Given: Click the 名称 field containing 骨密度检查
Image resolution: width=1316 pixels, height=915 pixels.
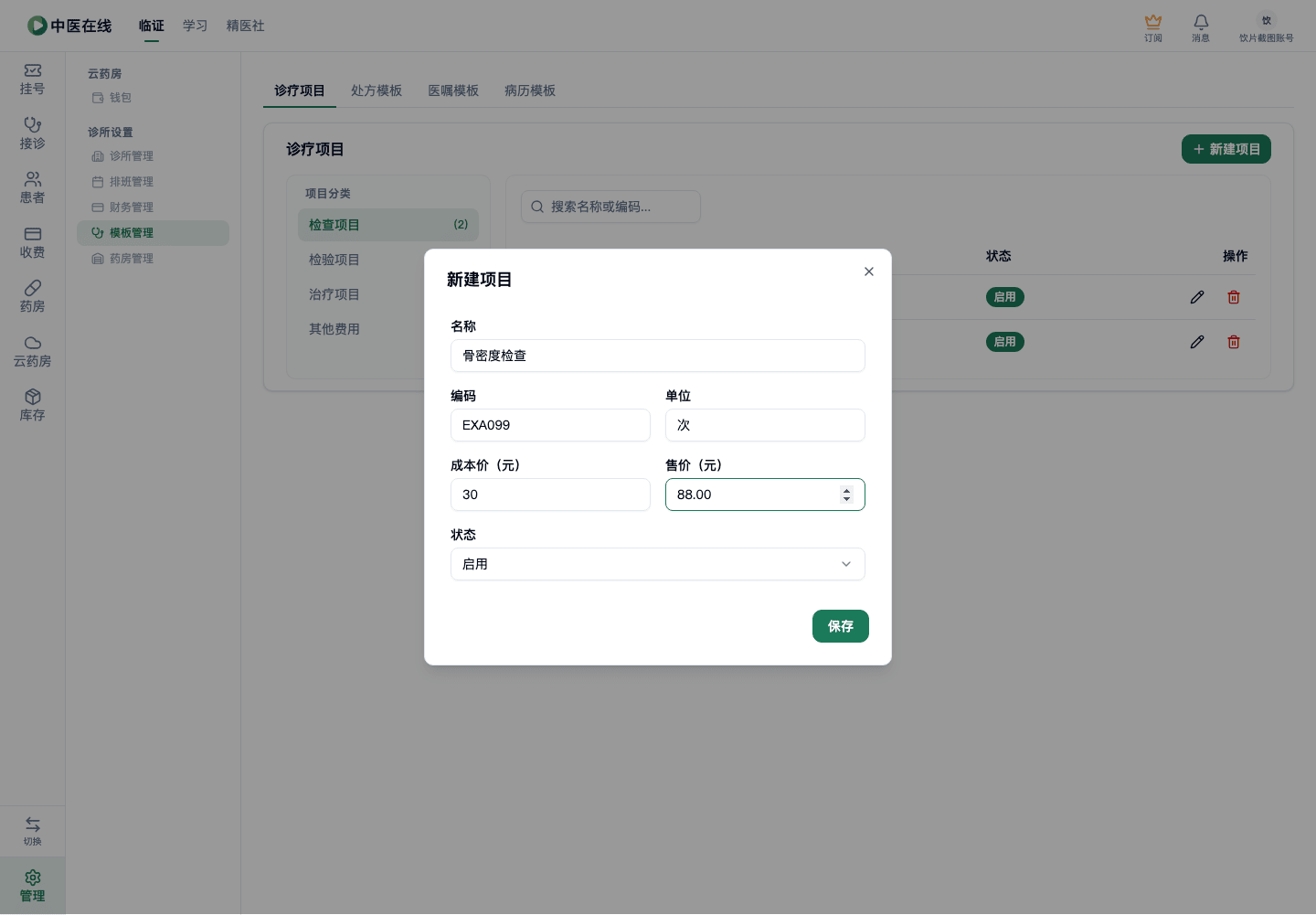Looking at the screenshot, I should point(658,356).
